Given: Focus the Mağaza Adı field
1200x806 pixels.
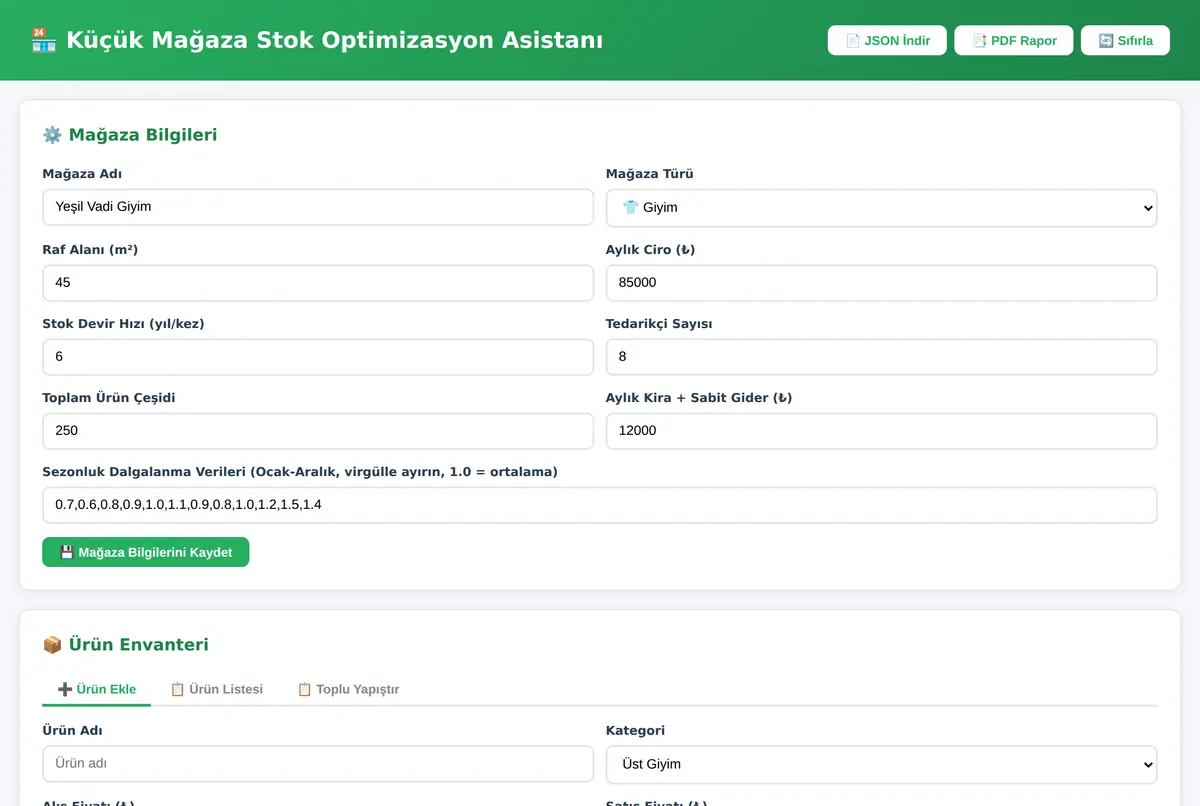Looking at the screenshot, I should [318, 208].
